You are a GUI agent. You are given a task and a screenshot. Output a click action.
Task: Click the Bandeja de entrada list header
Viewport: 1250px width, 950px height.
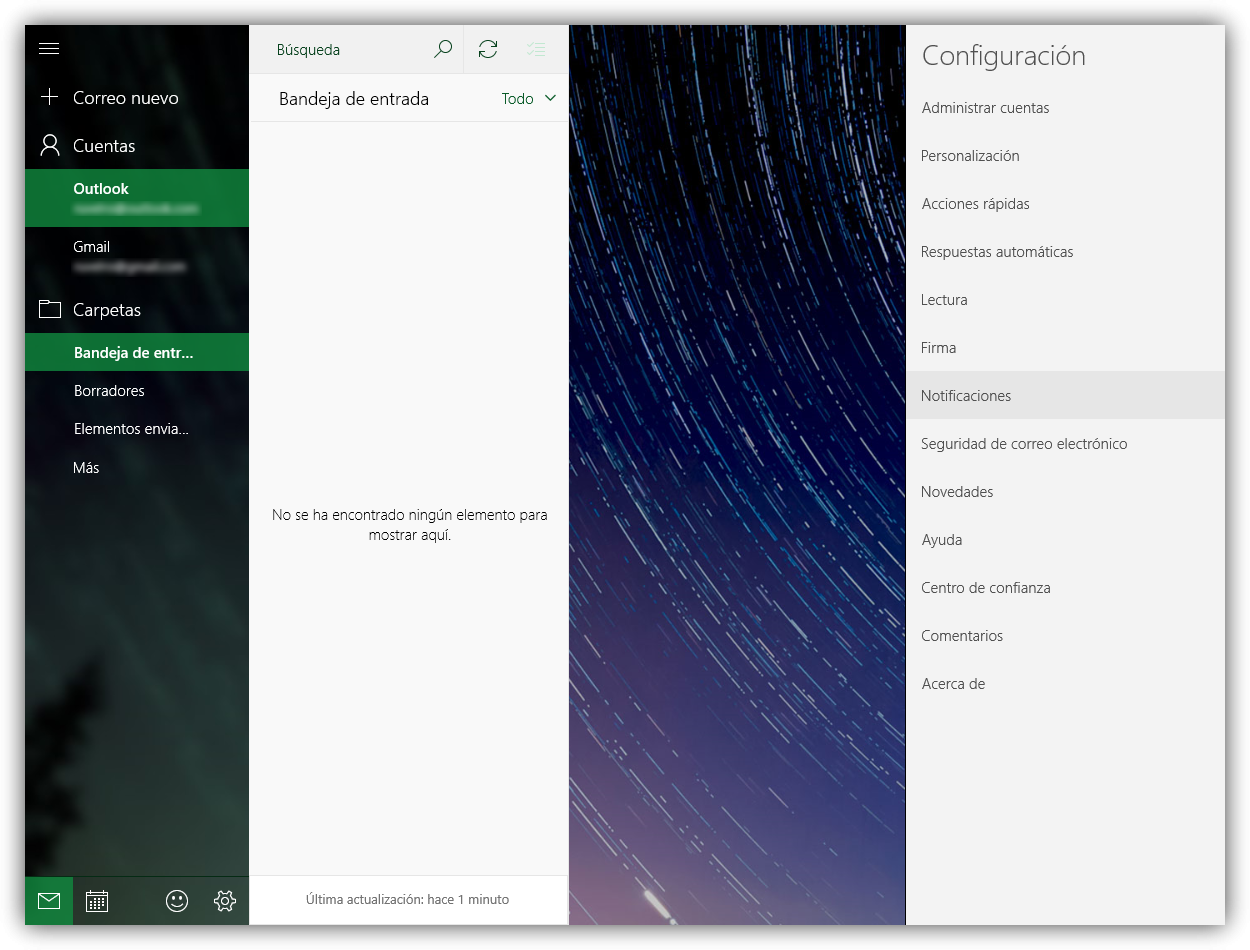point(354,99)
